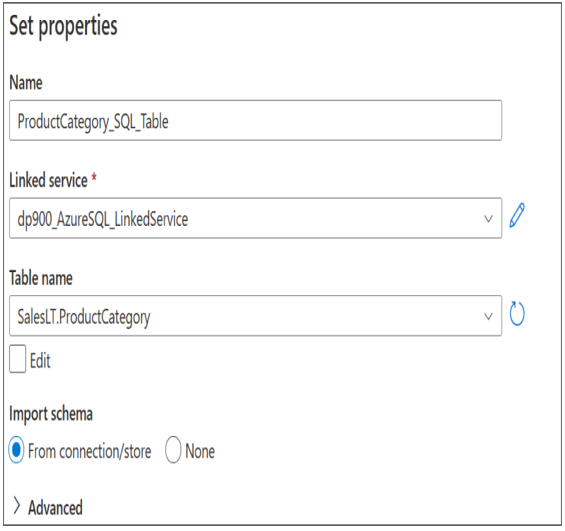
Task: Click the Name field label
Action: click(26, 82)
